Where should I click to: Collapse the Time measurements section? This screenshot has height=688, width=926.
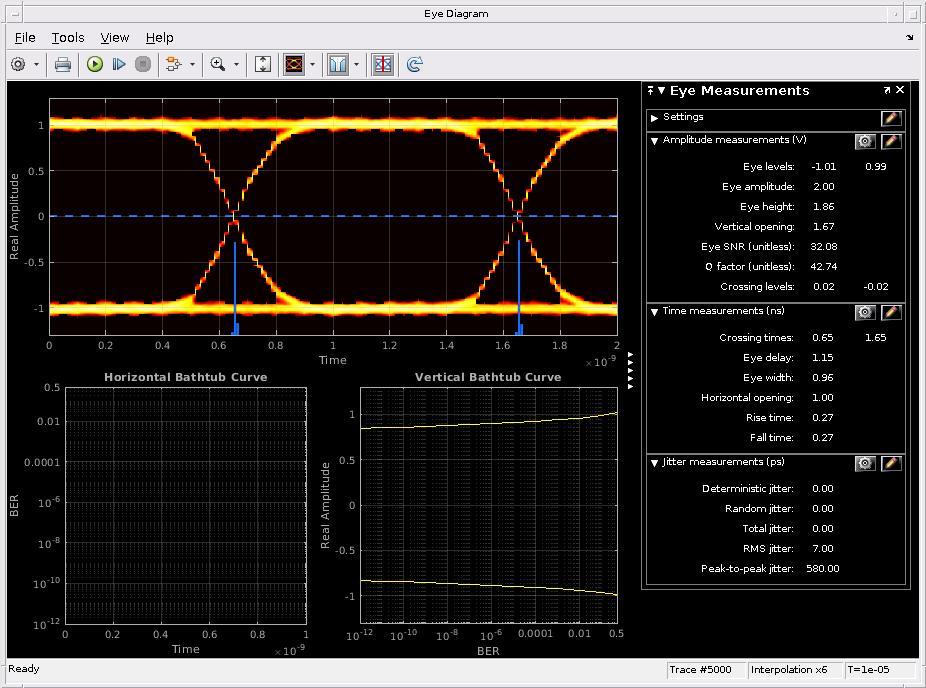click(654, 312)
